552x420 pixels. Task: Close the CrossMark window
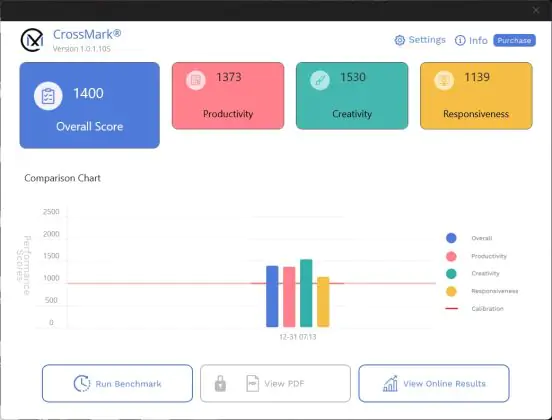[536, 10]
